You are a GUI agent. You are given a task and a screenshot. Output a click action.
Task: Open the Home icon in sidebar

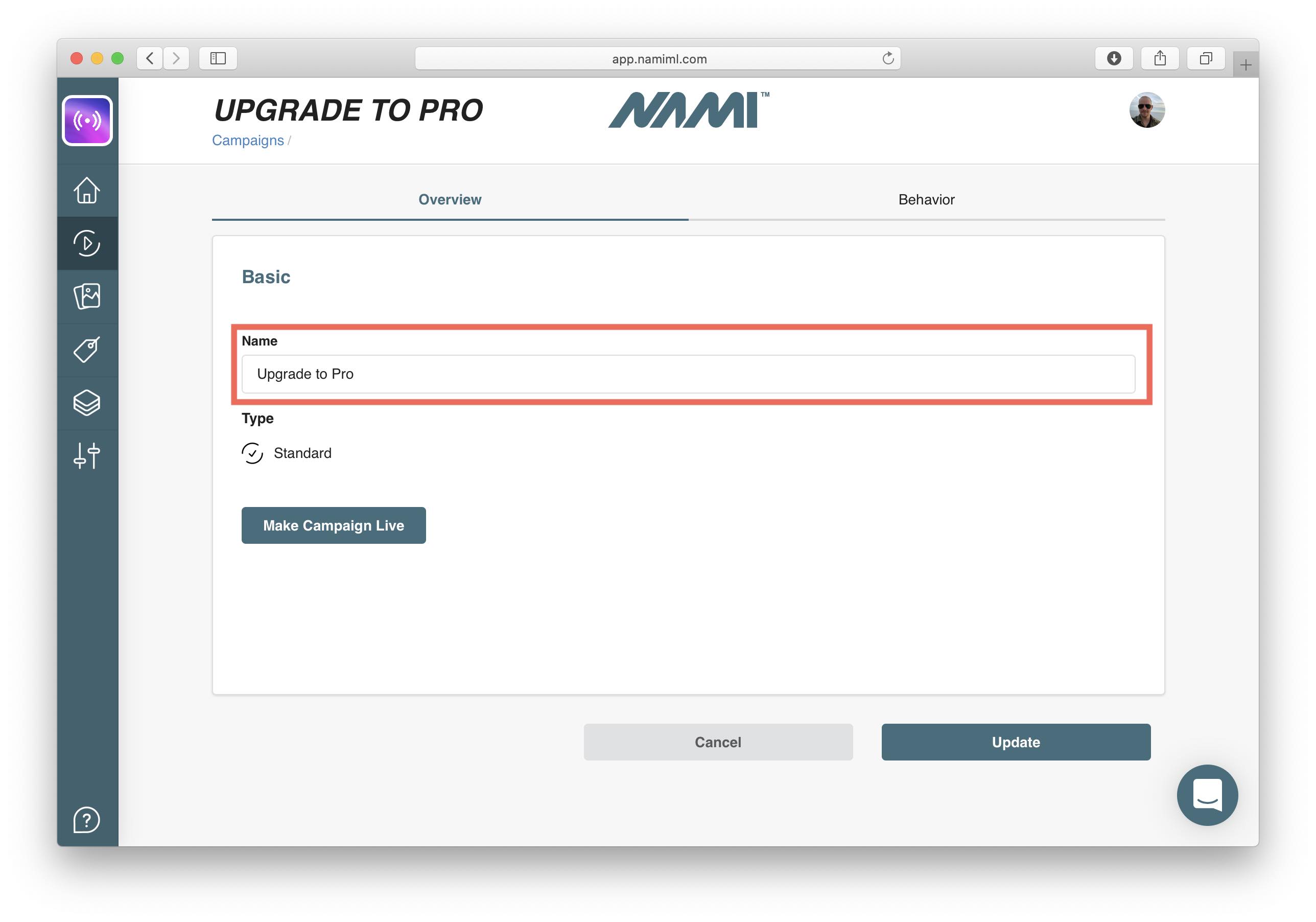coord(87,190)
